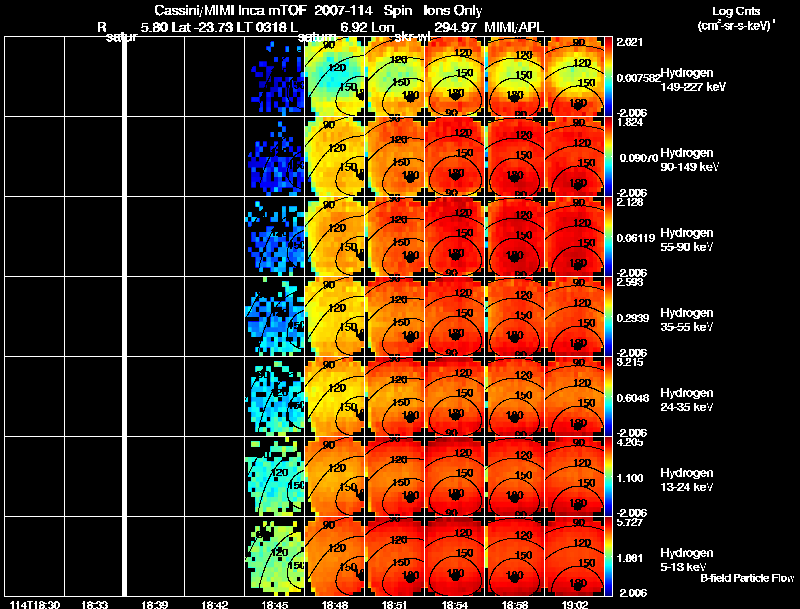Image resolution: width=800 pixels, height=609 pixels.
Task: Select the '1.100' color bar midpoint value
Action: pos(631,478)
